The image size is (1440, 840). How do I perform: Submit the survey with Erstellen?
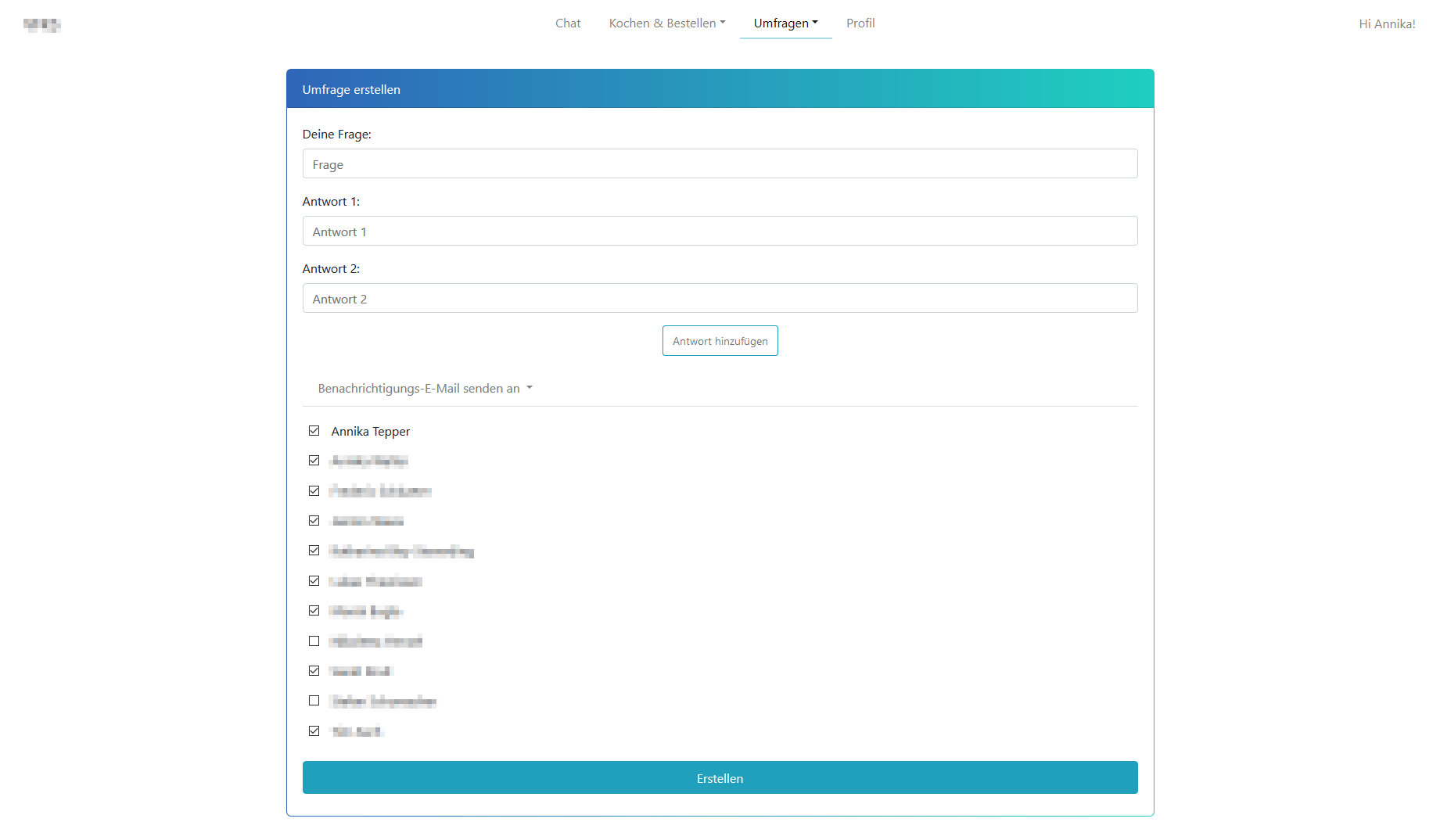(720, 777)
